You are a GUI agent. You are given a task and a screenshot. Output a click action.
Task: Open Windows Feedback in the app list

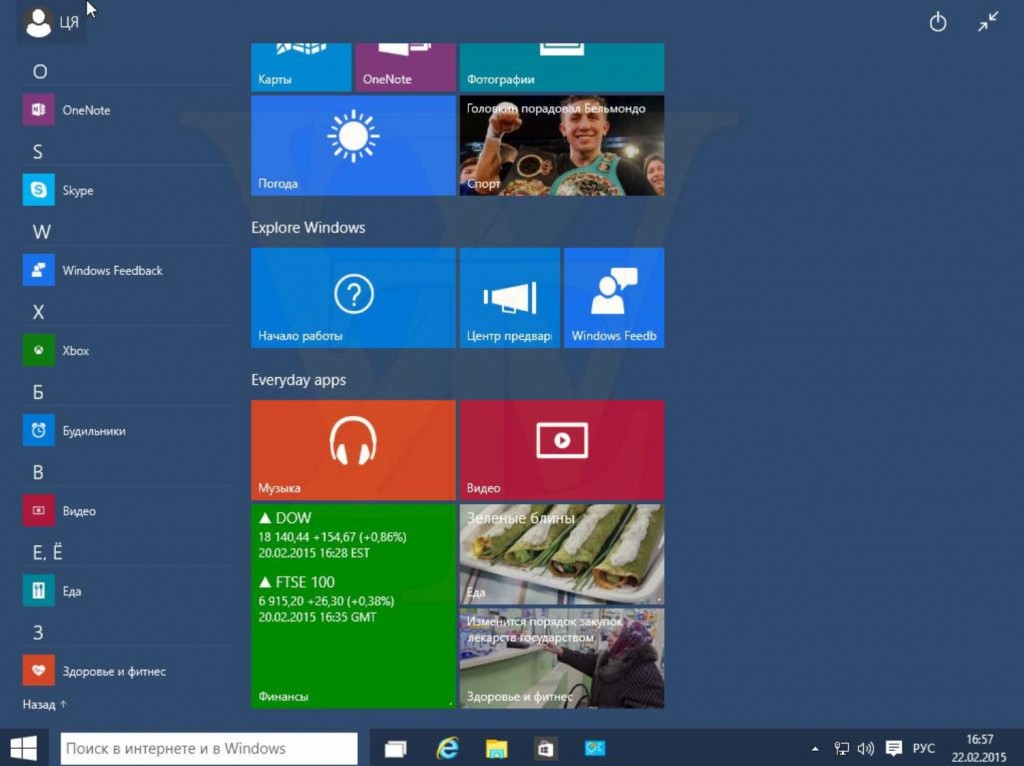click(127, 270)
